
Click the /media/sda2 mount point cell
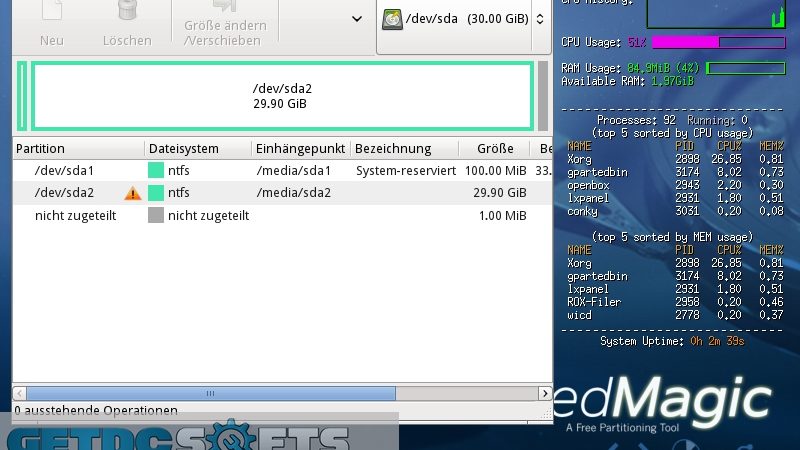click(293, 193)
